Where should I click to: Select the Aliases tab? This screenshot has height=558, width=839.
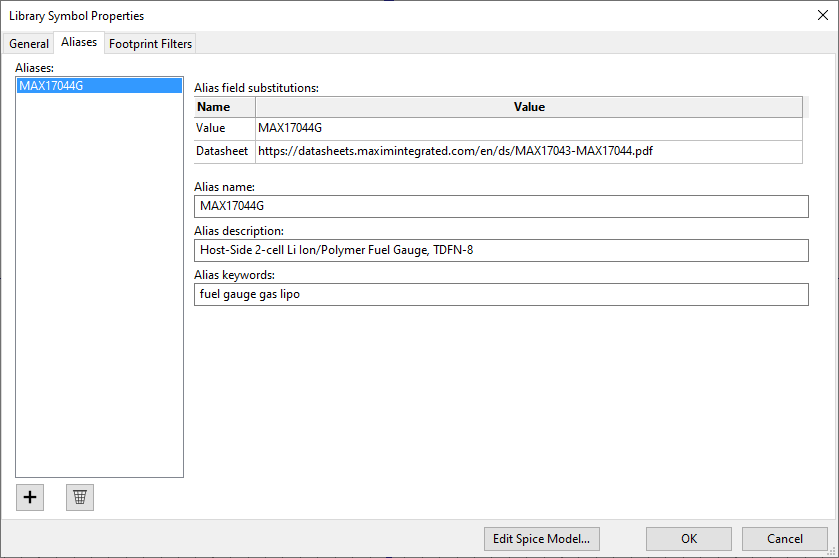[x=79, y=42]
